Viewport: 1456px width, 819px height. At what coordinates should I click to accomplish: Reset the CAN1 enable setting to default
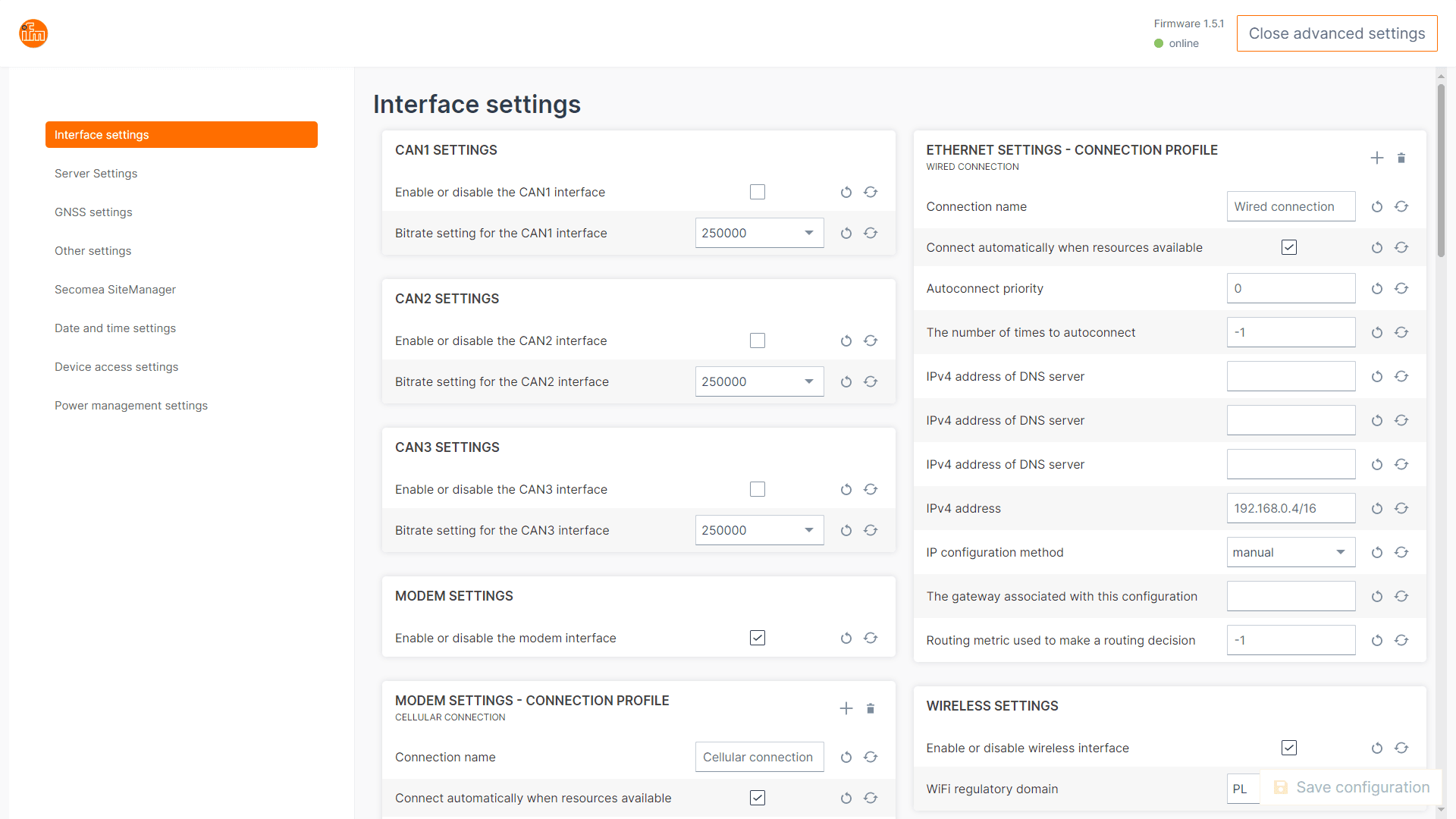(x=846, y=193)
